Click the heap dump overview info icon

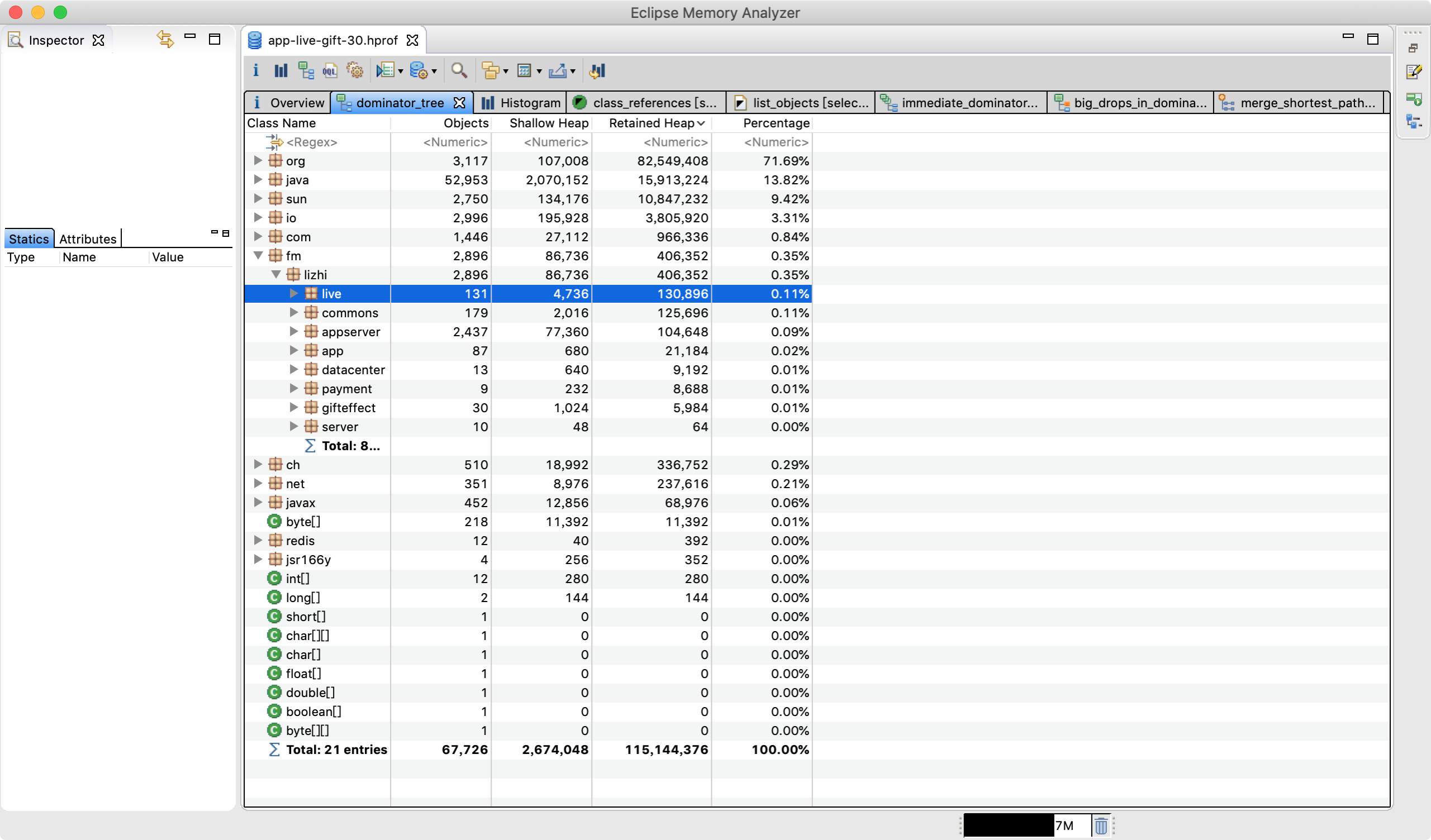[255, 71]
